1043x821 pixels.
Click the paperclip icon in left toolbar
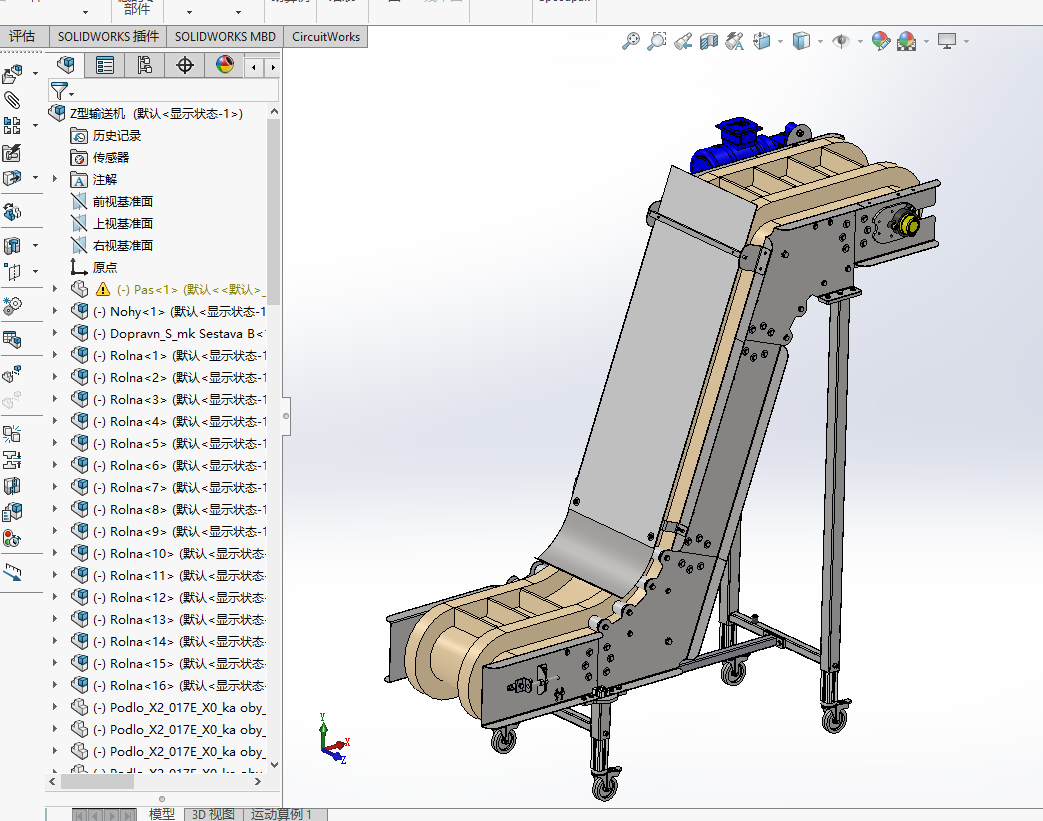[13, 100]
